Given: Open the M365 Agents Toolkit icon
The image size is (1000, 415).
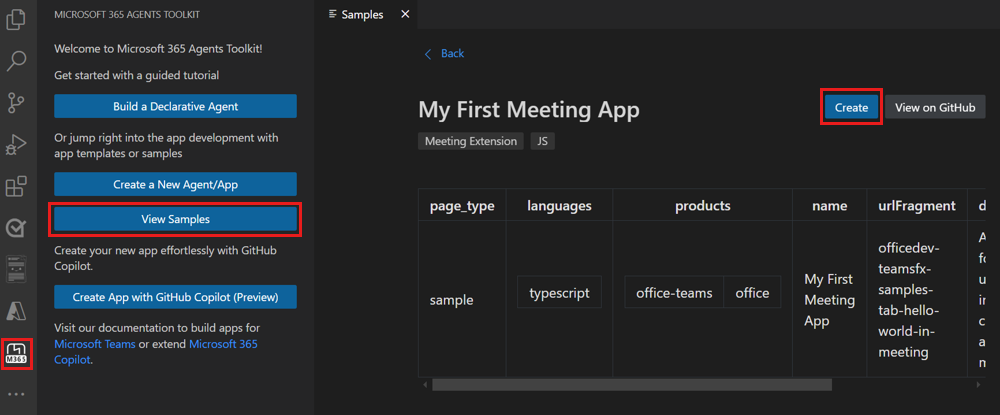Looking at the screenshot, I should click(x=15, y=353).
